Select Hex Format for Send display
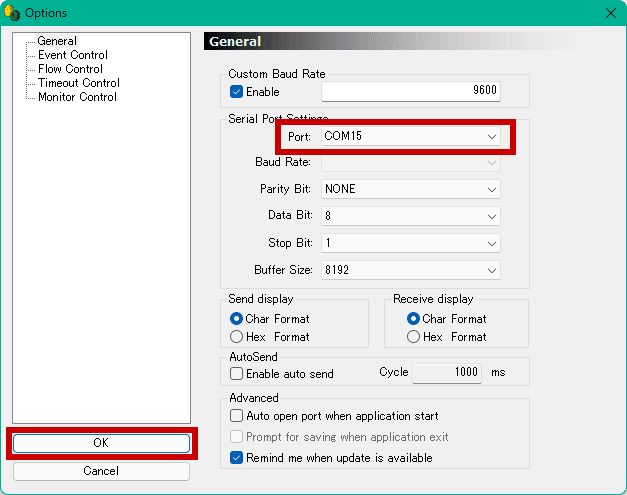The image size is (627, 495). 237,337
